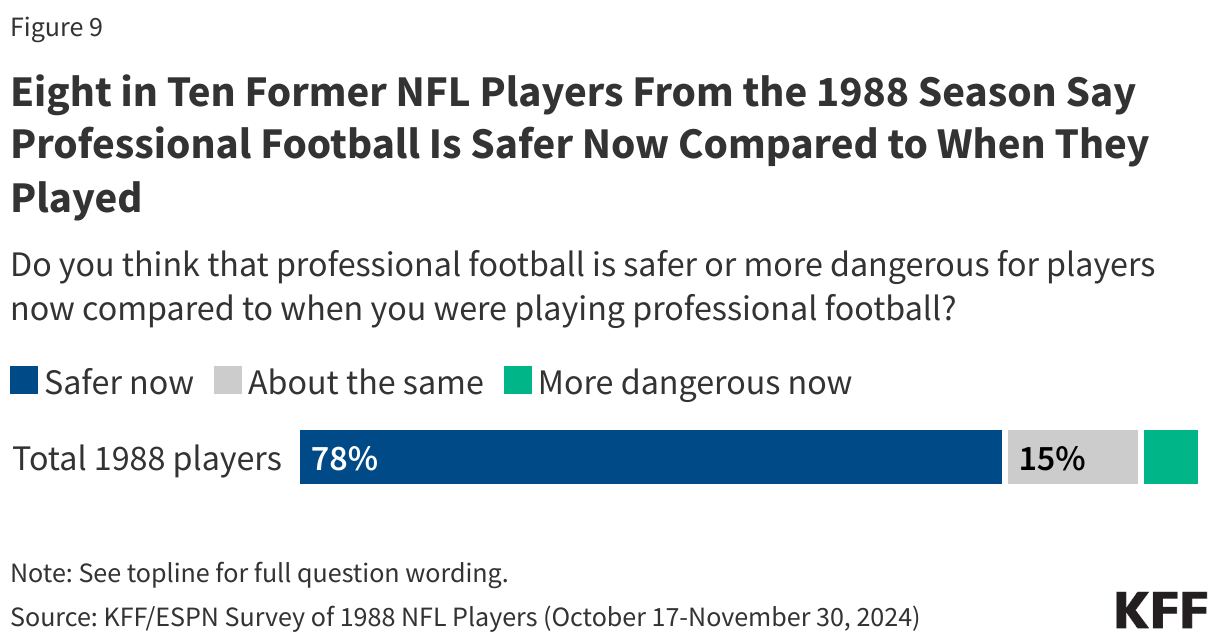Image resolution: width=1220 pixels, height=644 pixels.
Task: Click the note about full question wording
Action: (259, 573)
